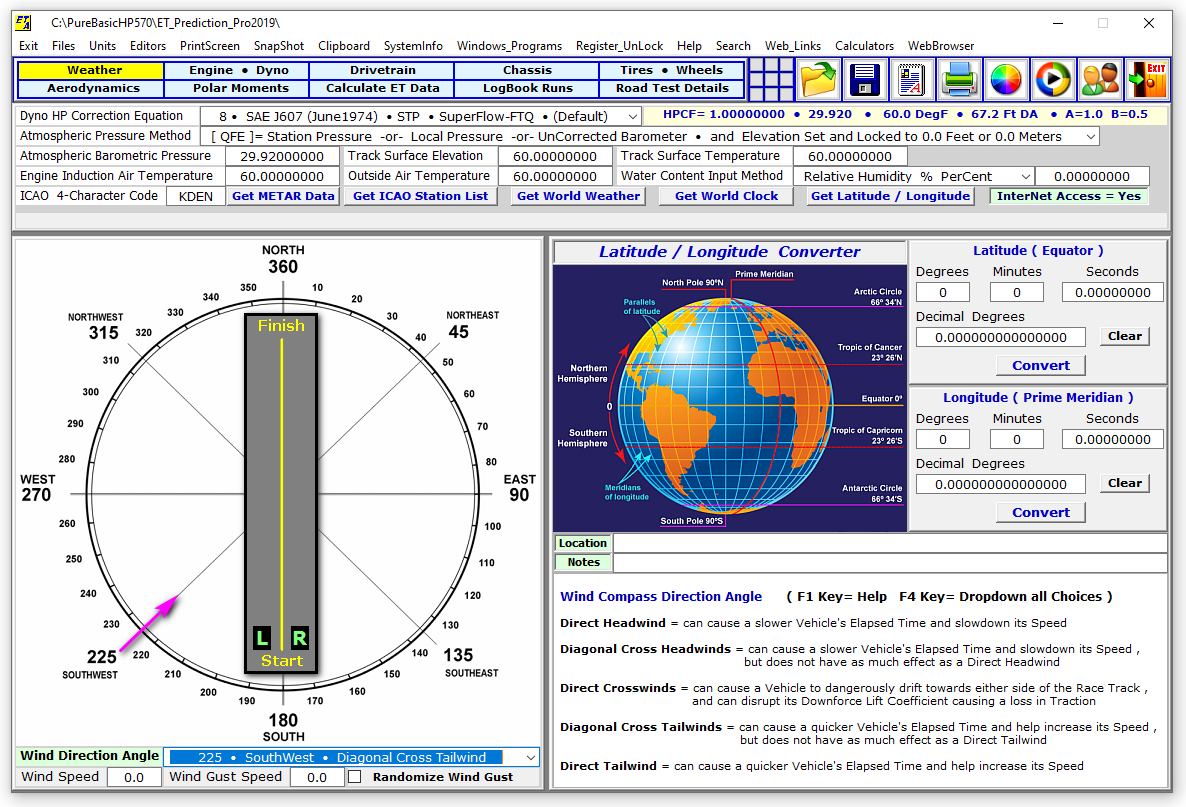Click the Exit menu item
1186x807 pixels.
[28, 45]
